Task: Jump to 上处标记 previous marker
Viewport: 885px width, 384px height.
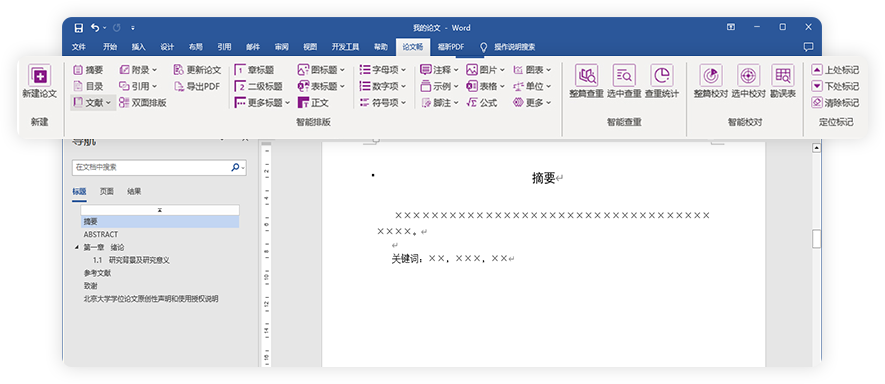Action: [x=835, y=70]
